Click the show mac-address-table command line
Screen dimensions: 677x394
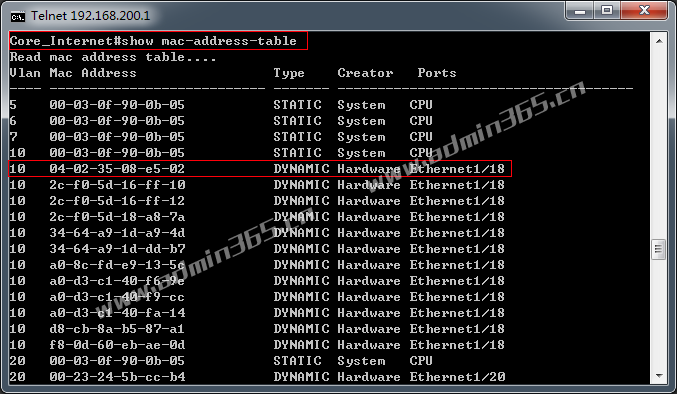[153, 41]
